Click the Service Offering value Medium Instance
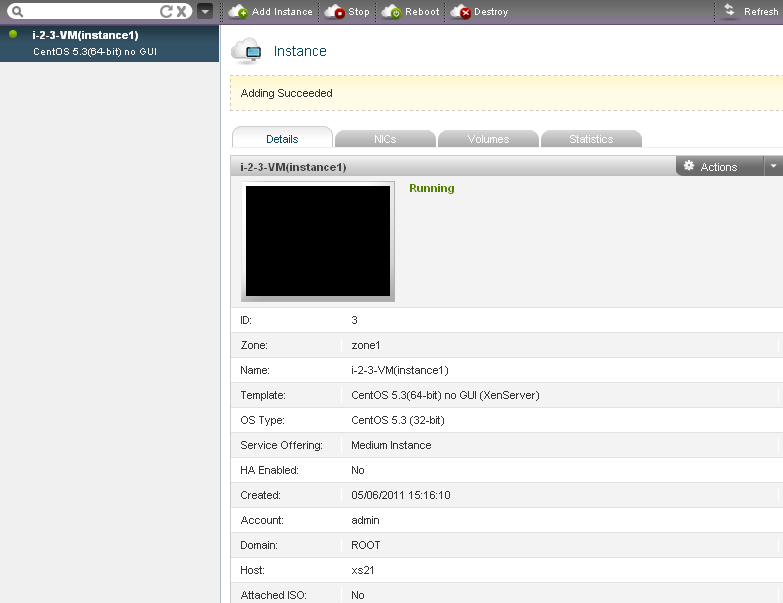The image size is (783, 603). [391, 445]
